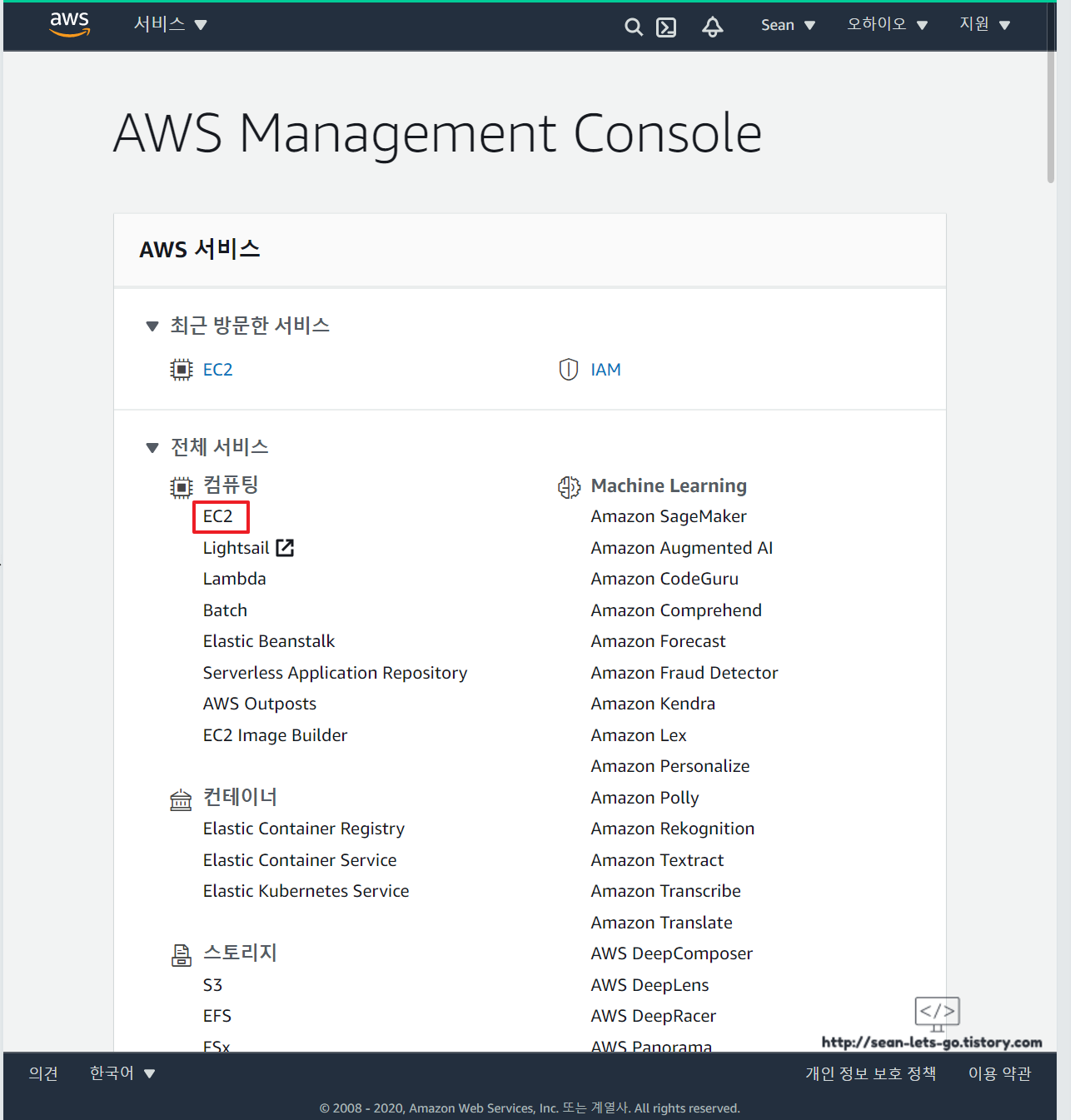Open Amazon Augmented AI
The image size is (1075, 1120).
click(682, 548)
